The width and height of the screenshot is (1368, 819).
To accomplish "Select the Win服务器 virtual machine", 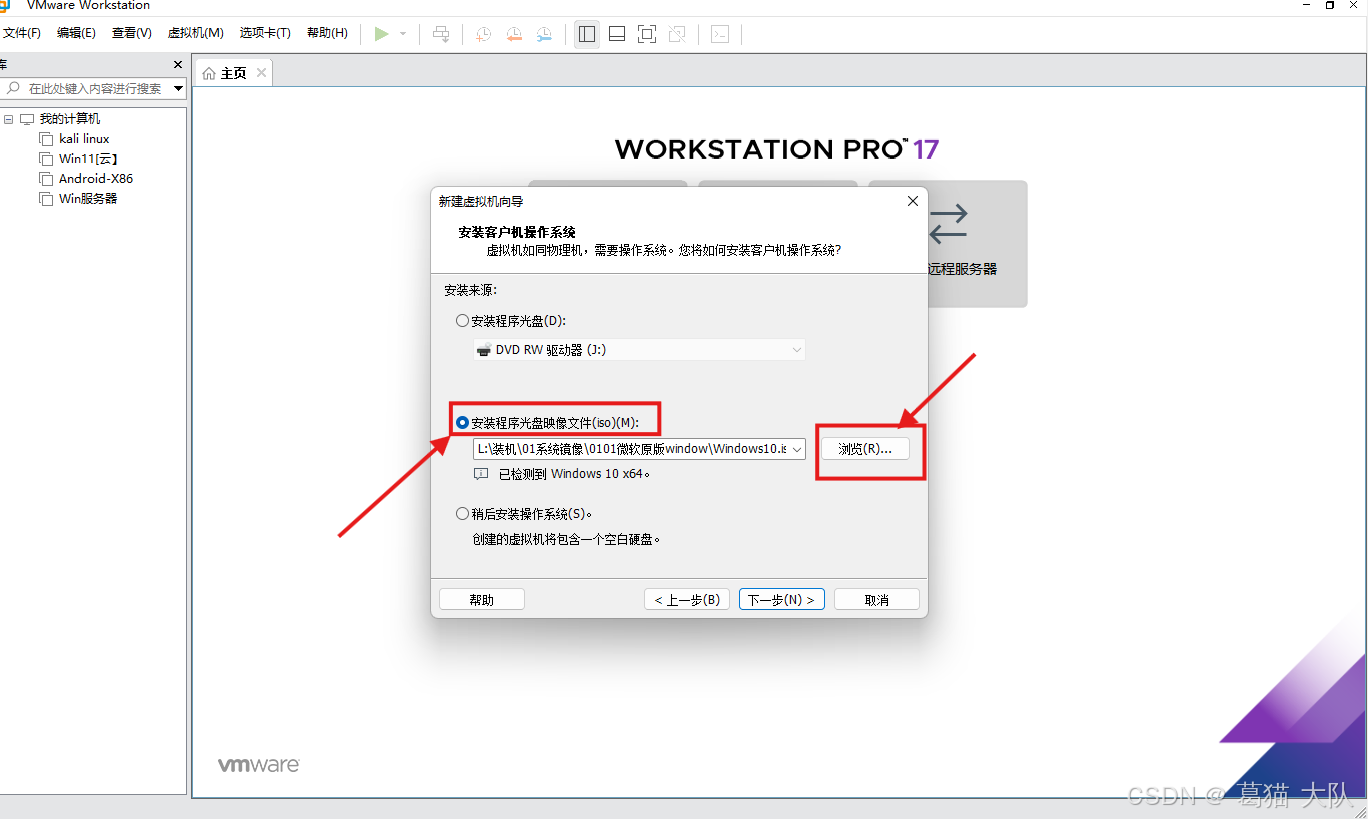I will point(87,199).
